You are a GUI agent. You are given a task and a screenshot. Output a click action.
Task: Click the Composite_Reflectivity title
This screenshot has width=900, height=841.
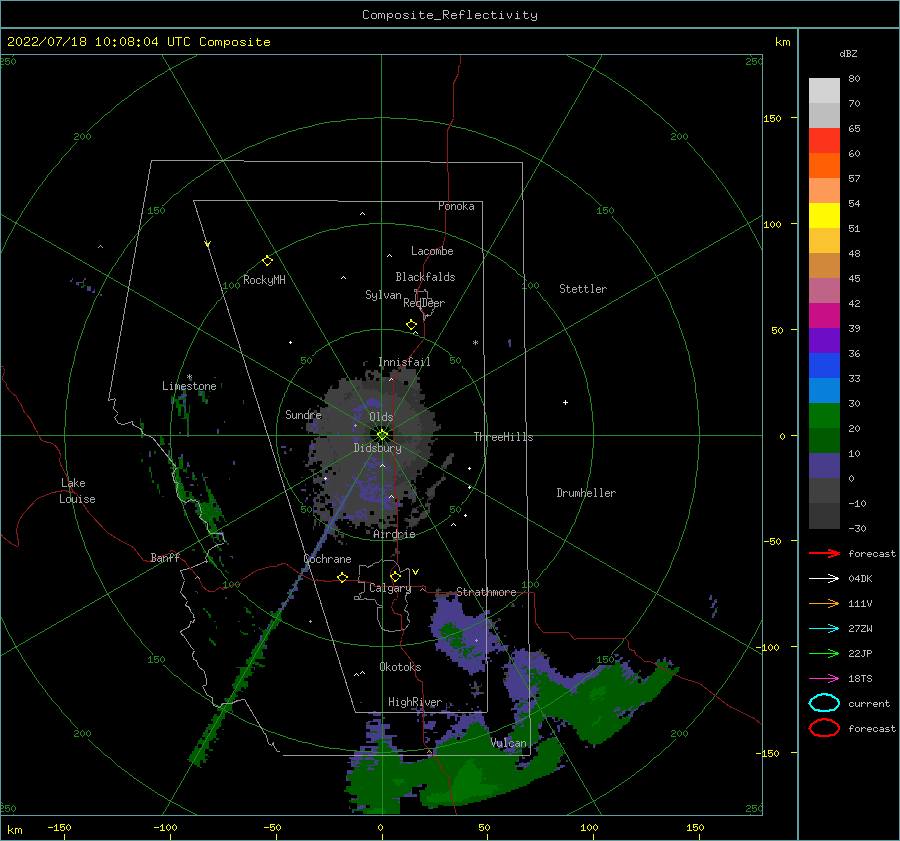pos(449,15)
